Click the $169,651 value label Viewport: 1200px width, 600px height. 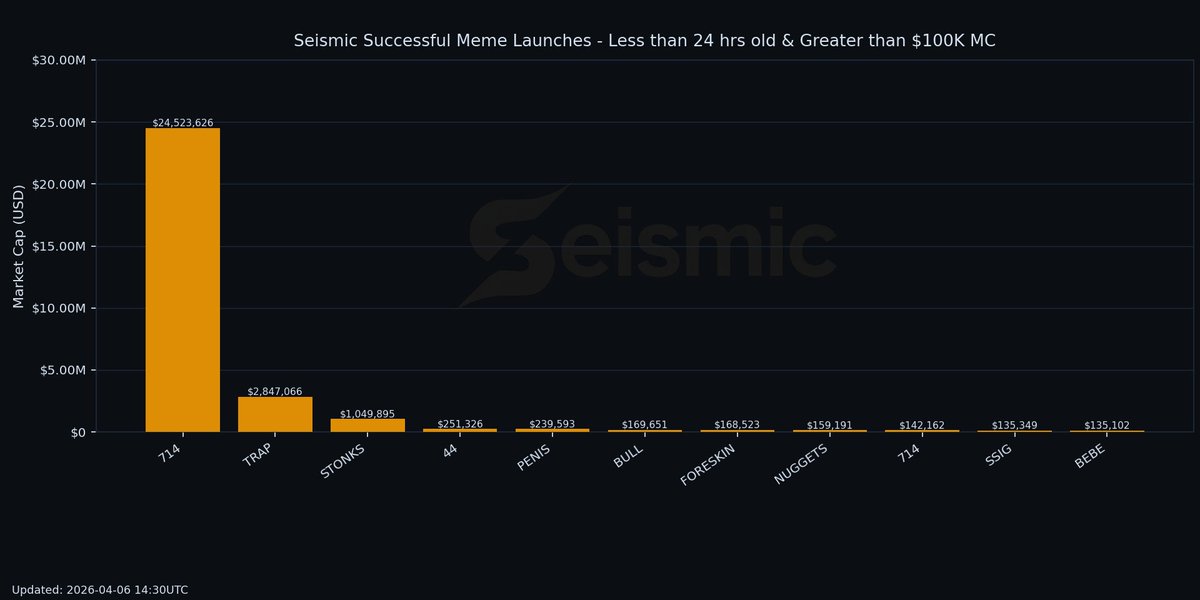click(645, 425)
